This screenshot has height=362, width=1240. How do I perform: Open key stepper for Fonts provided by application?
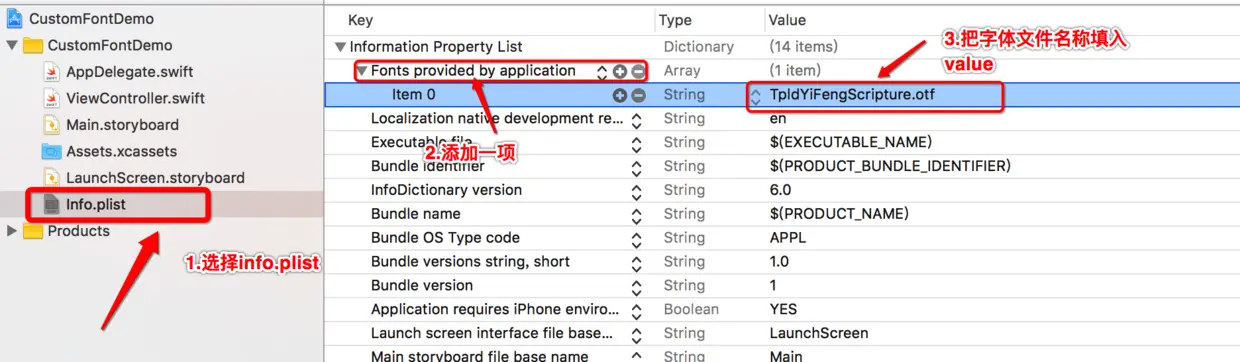pyautogui.click(x=602, y=71)
